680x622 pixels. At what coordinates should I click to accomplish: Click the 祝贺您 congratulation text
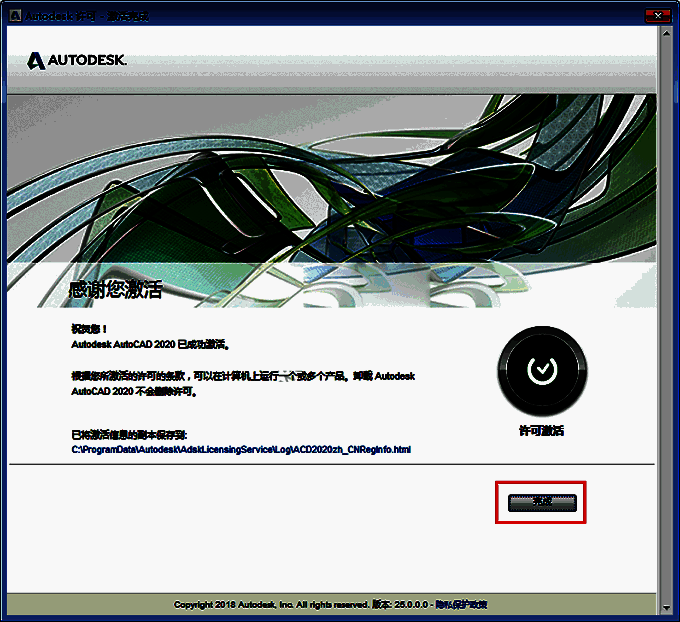coord(88,328)
